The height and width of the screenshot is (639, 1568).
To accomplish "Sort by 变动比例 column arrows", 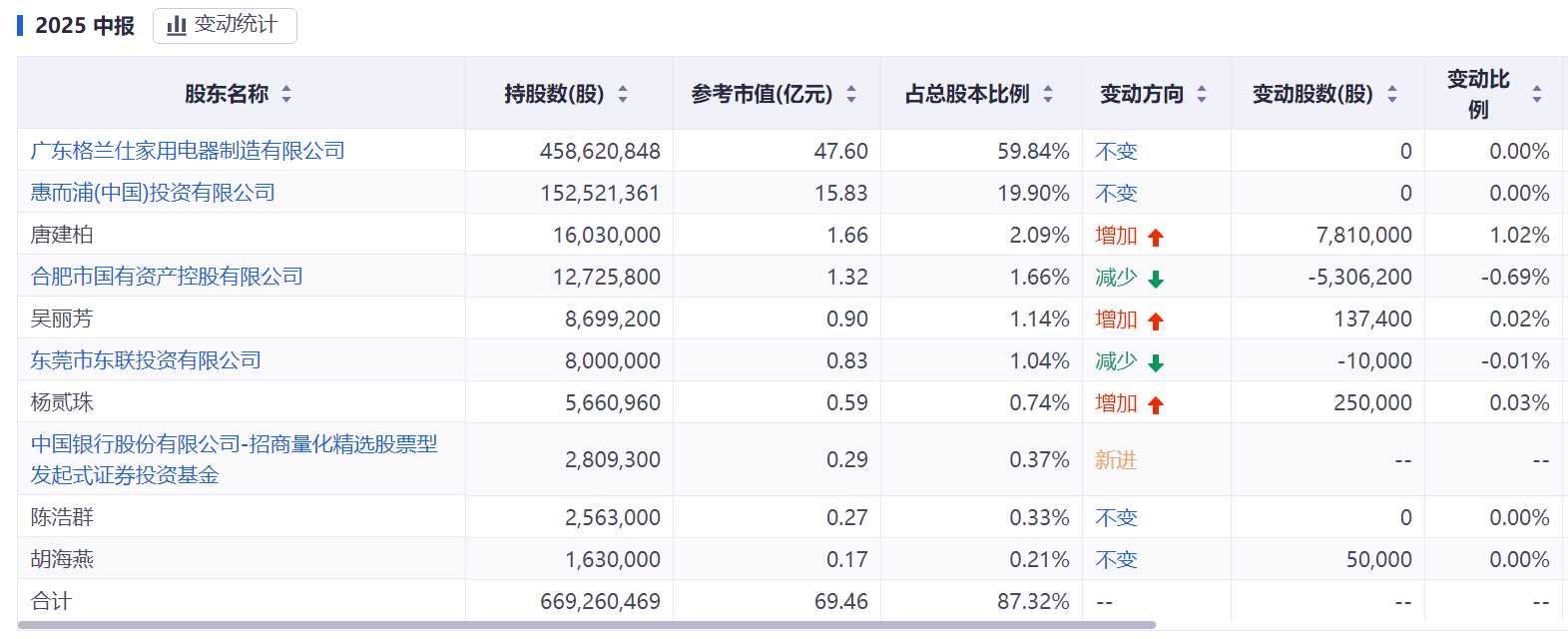I will coord(1537,94).
